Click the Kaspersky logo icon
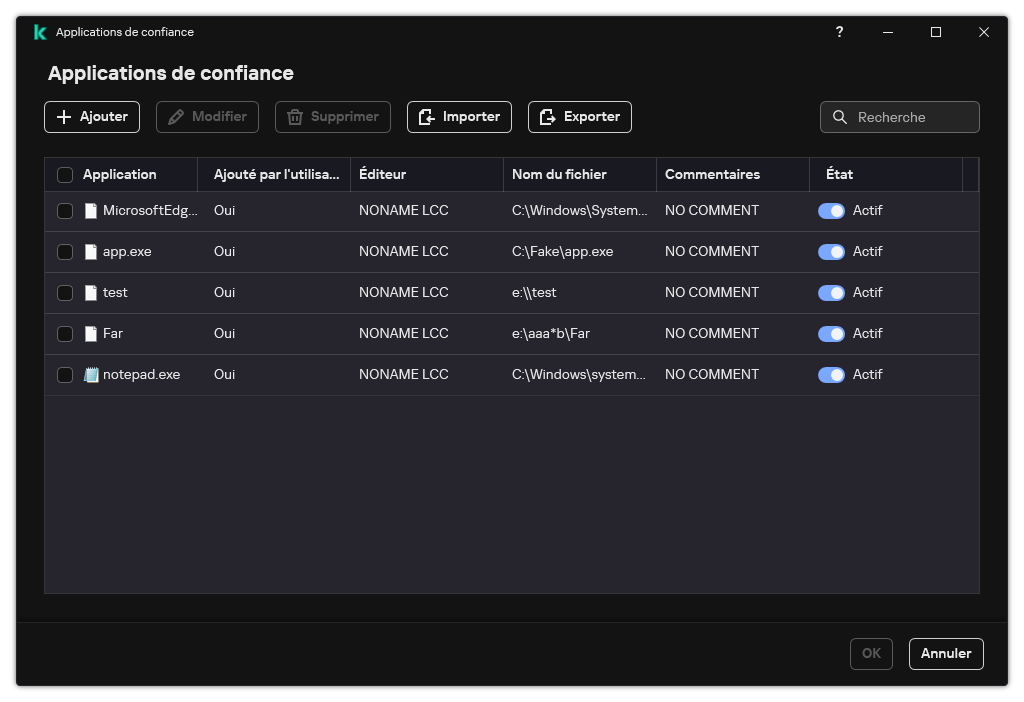This screenshot has height=702, width=1024. [40, 32]
